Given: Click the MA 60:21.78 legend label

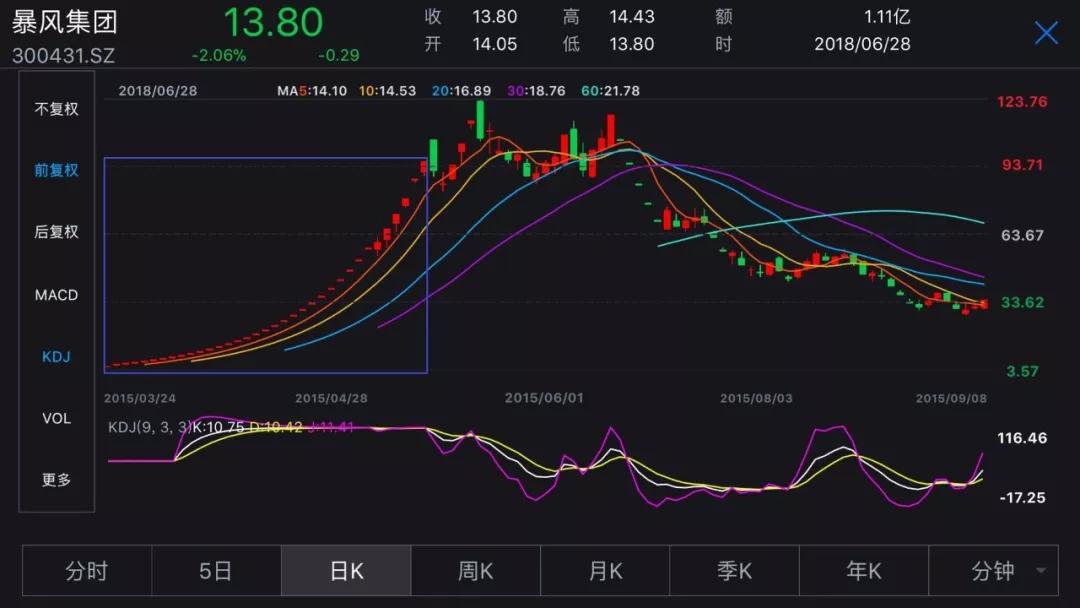Looking at the screenshot, I should pos(610,91).
